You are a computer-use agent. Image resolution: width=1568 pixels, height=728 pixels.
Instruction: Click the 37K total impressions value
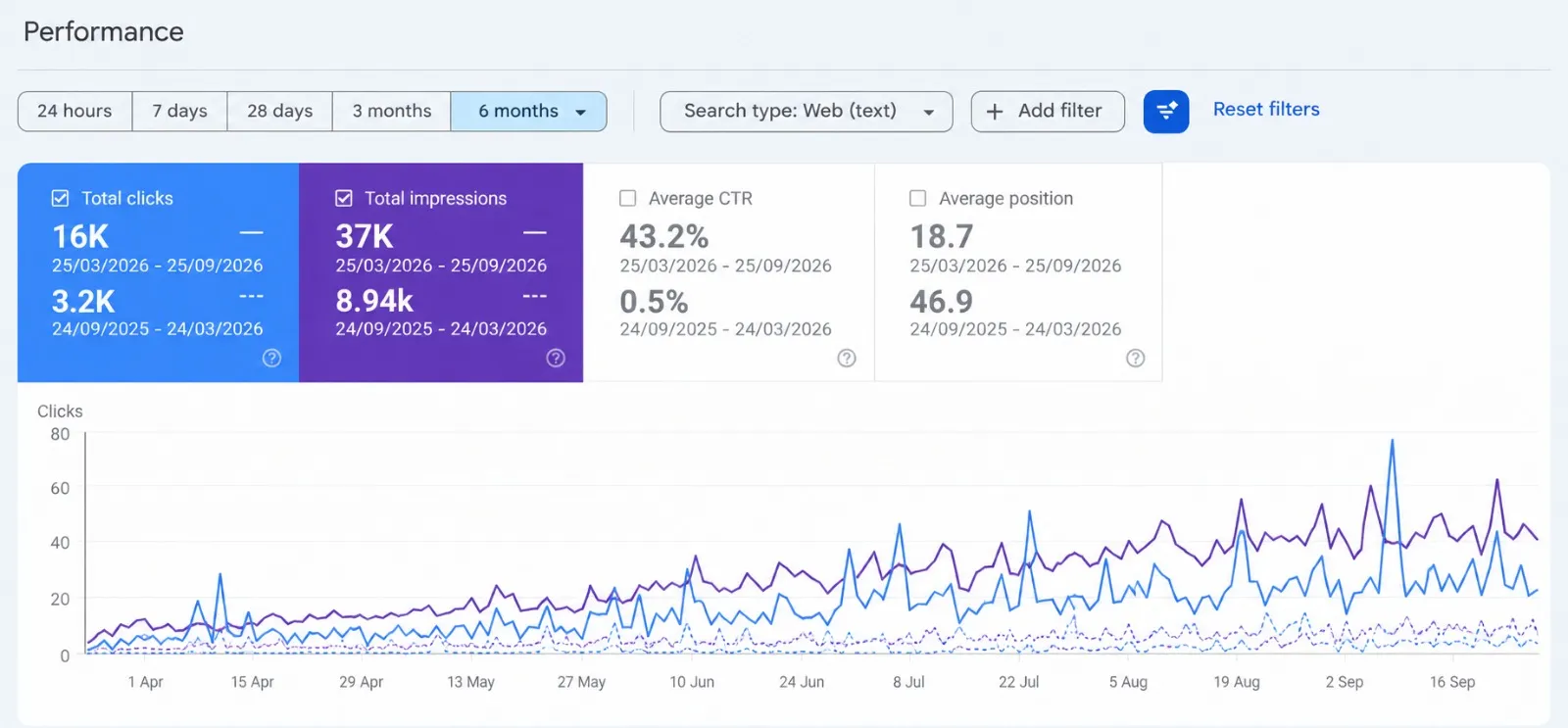[365, 237]
